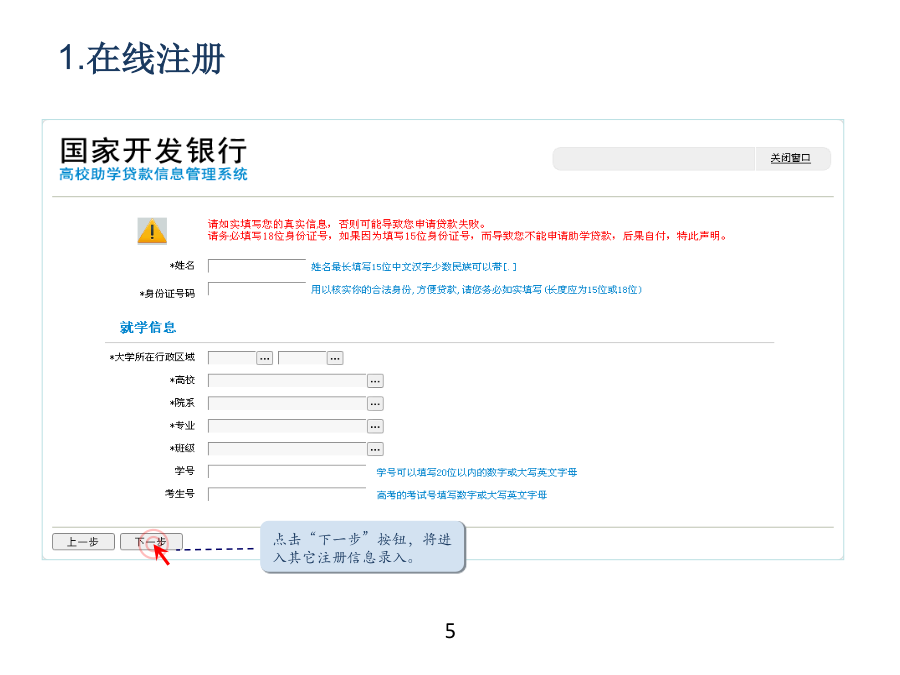This screenshot has height=675, width=900.
Task: Click the 考生号 label
Action: coord(180,494)
